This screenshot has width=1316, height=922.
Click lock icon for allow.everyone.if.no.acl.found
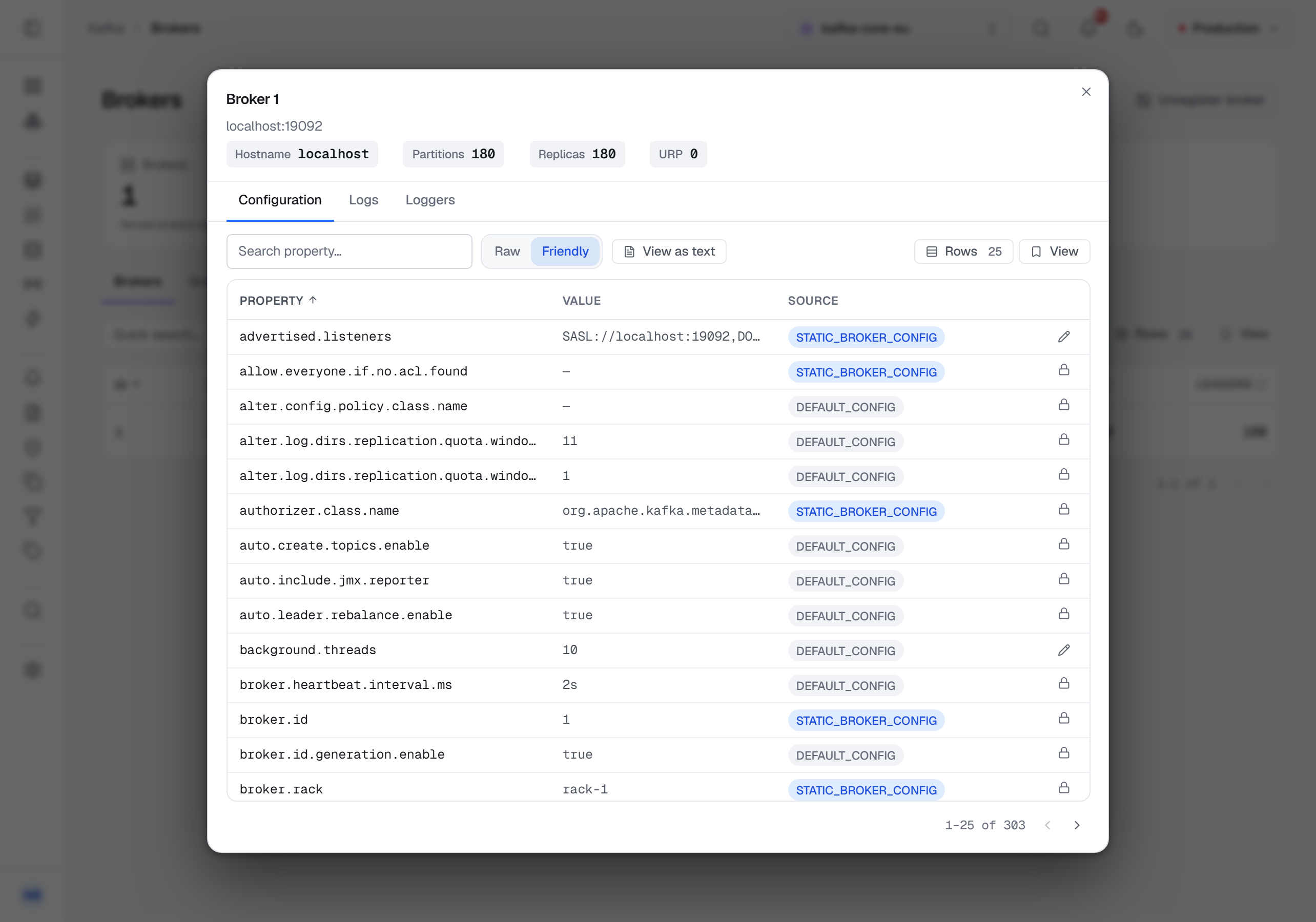click(x=1063, y=370)
